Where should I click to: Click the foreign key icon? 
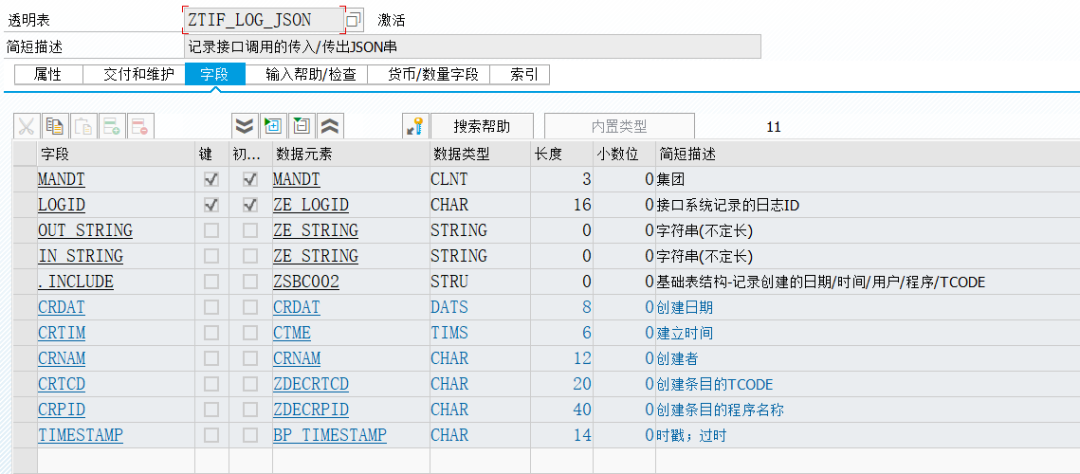click(415, 126)
